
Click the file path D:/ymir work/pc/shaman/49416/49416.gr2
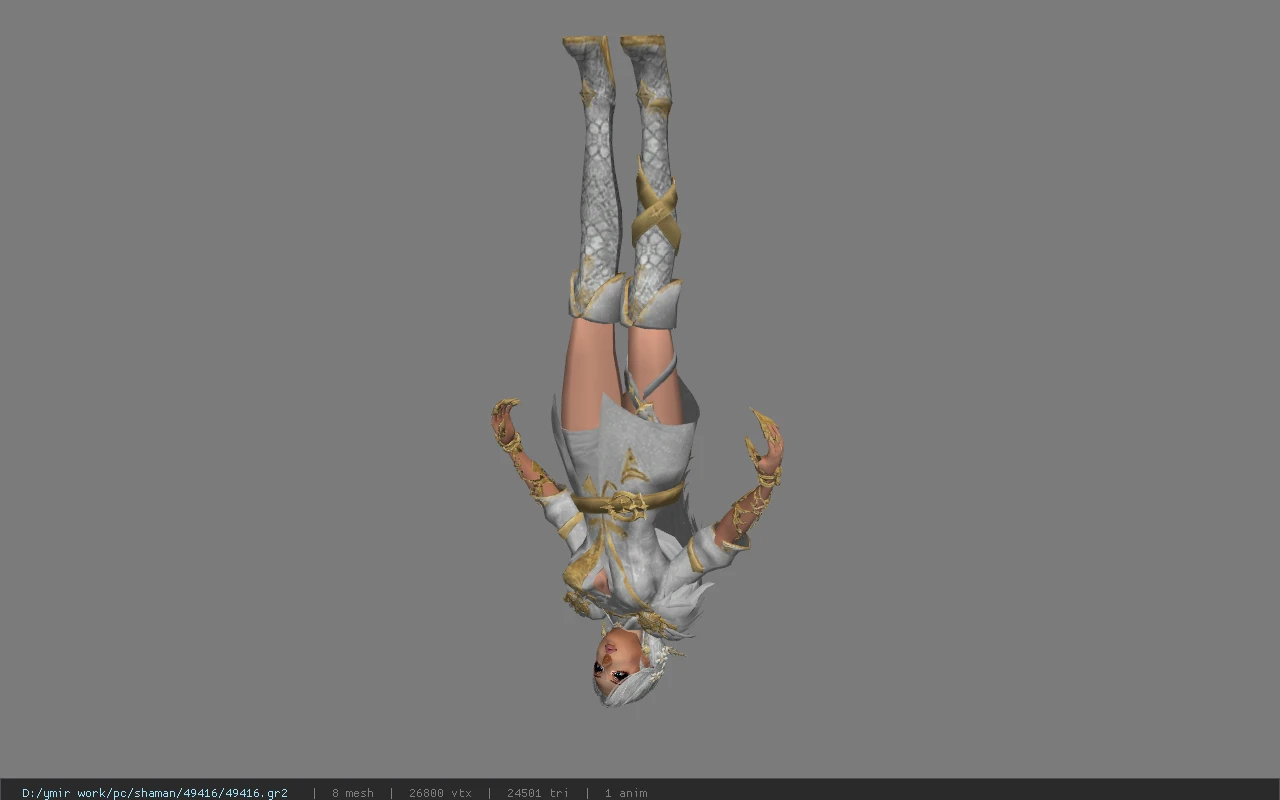coord(155,793)
